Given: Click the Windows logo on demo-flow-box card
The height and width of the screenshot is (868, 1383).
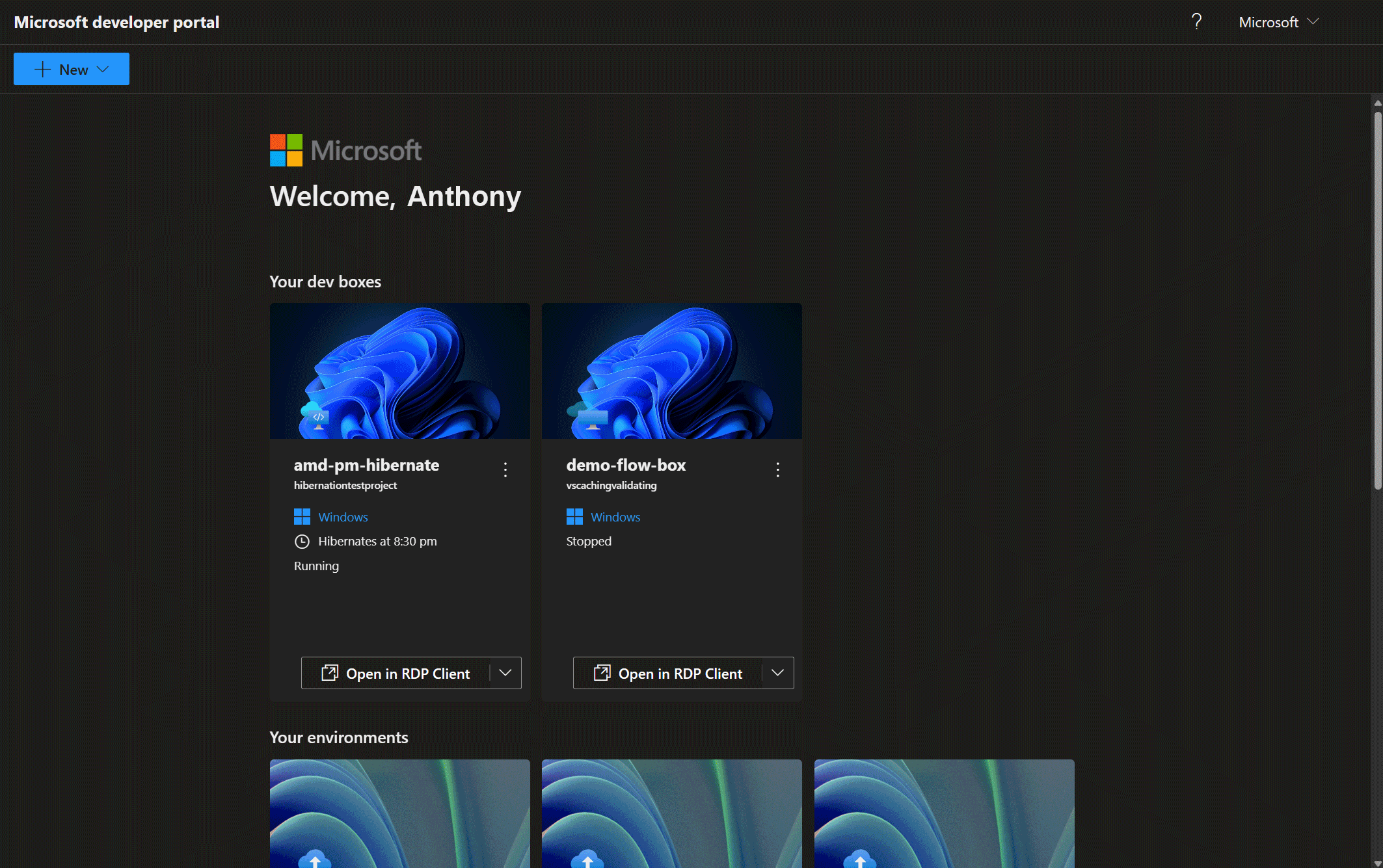Looking at the screenshot, I should coord(574,517).
